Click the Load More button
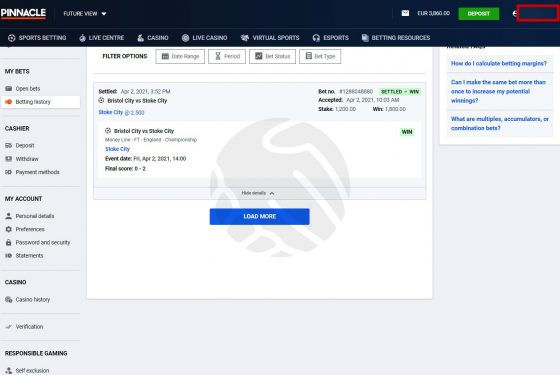This screenshot has width=560, height=375. (x=260, y=216)
